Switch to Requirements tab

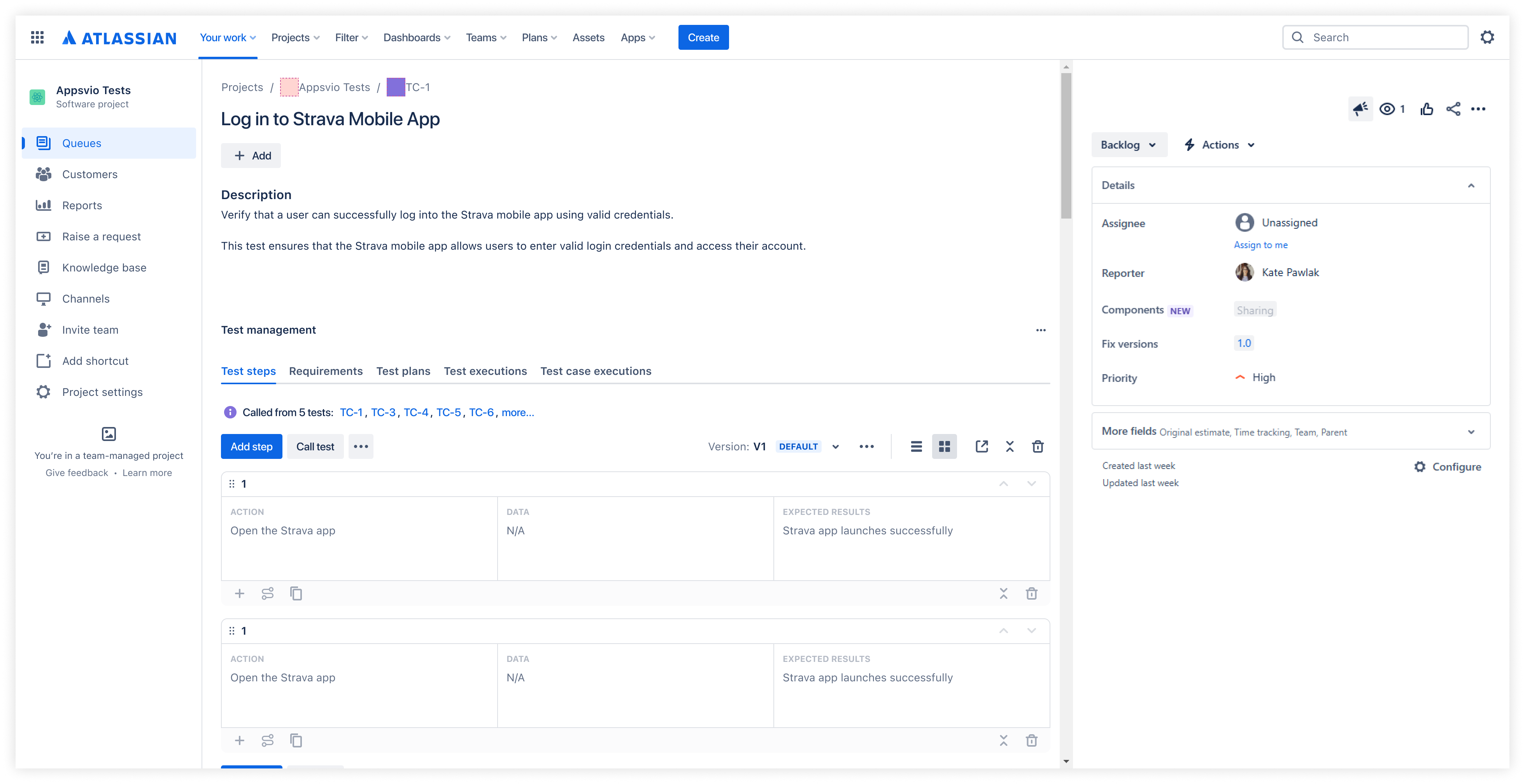326,371
